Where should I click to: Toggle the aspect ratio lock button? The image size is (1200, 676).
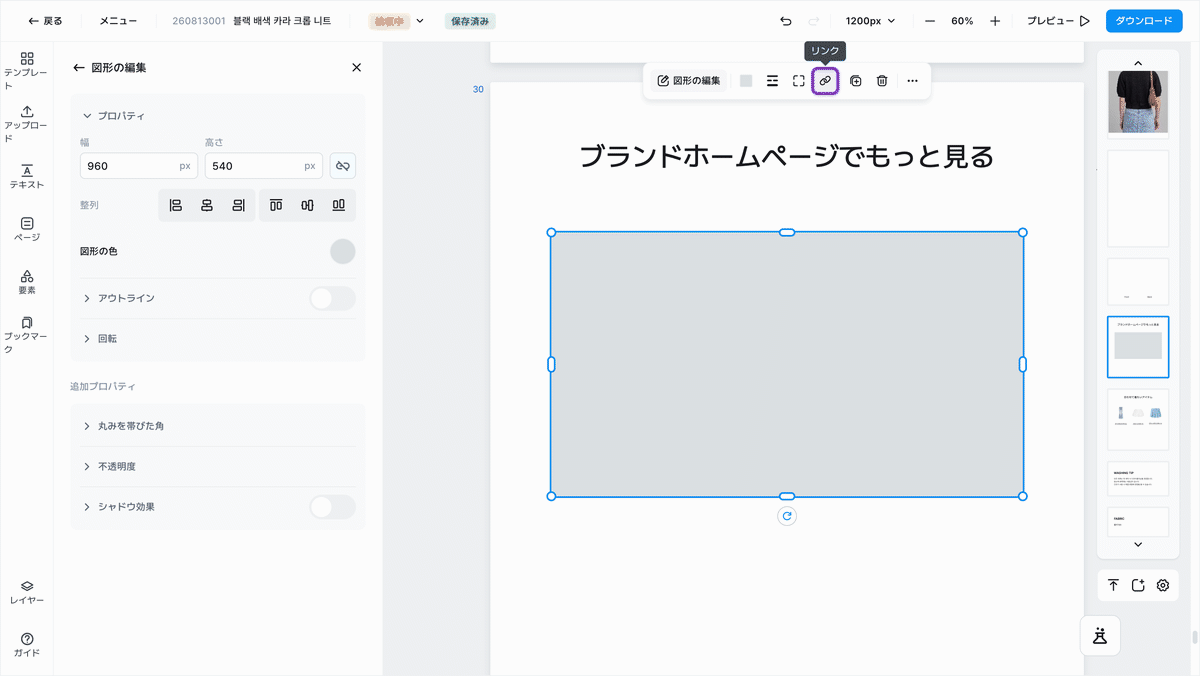343,166
